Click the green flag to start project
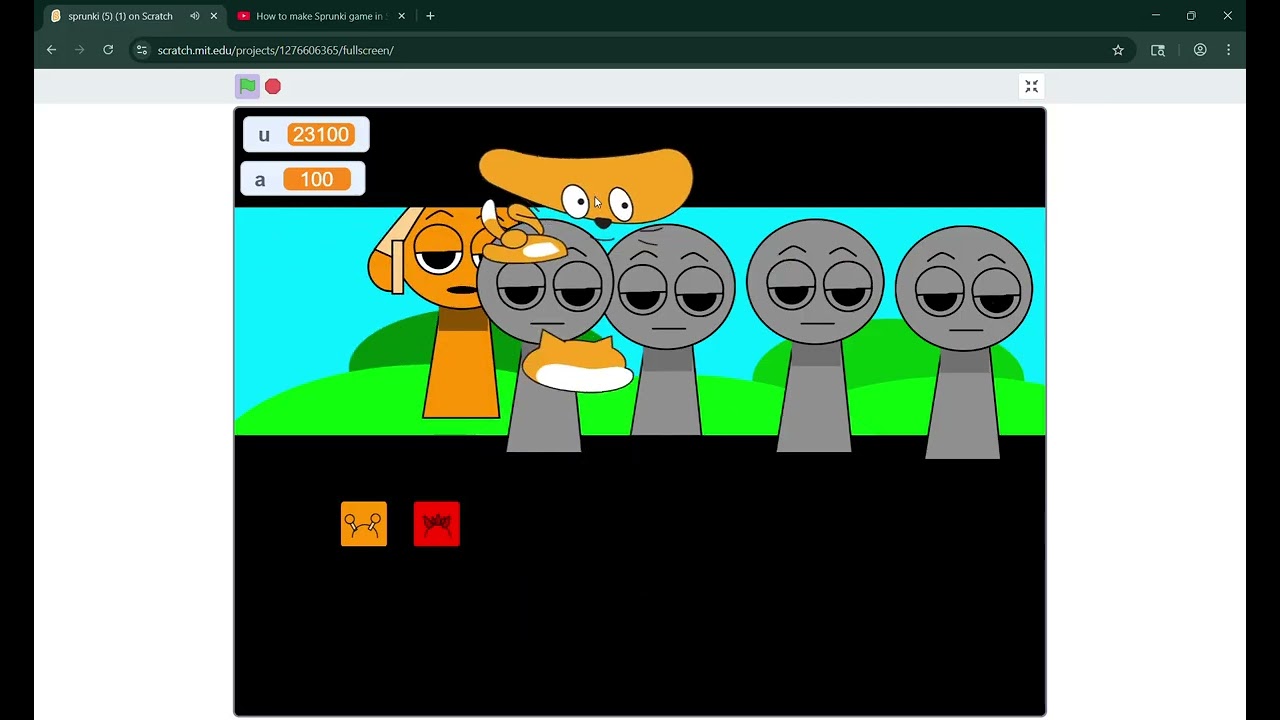Viewport: 1280px width, 720px height. (x=247, y=86)
